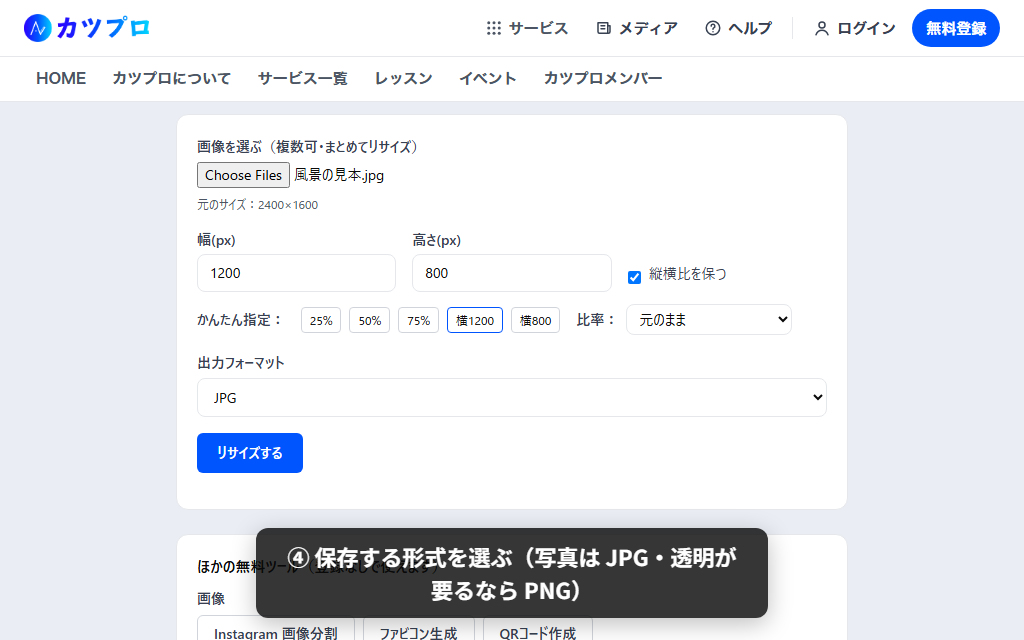The height and width of the screenshot is (640, 1024).
Task: Click the 無料登録 button
Action: click(955, 28)
